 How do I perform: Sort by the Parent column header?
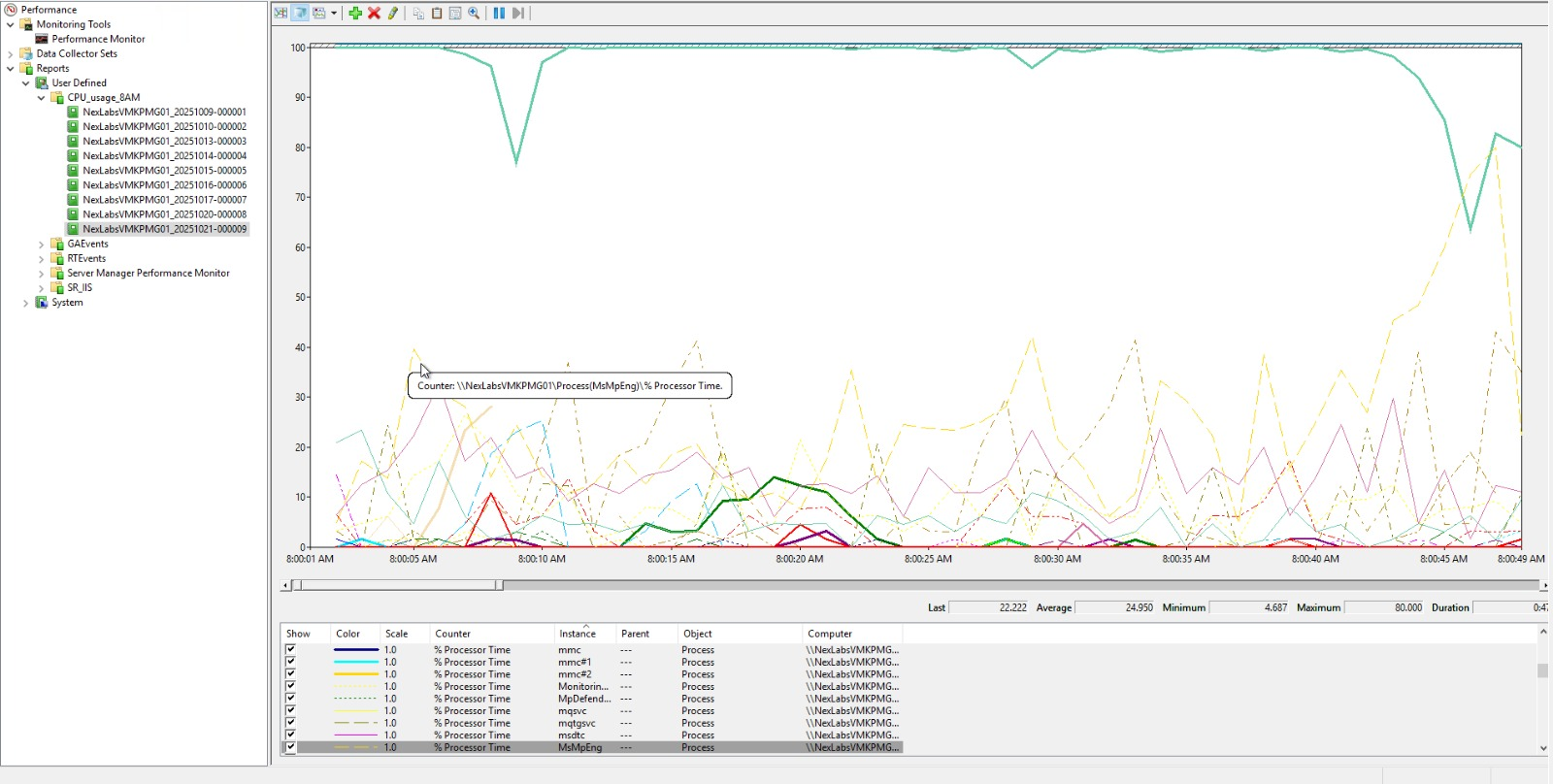pyautogui.click(x=646, y=634)
